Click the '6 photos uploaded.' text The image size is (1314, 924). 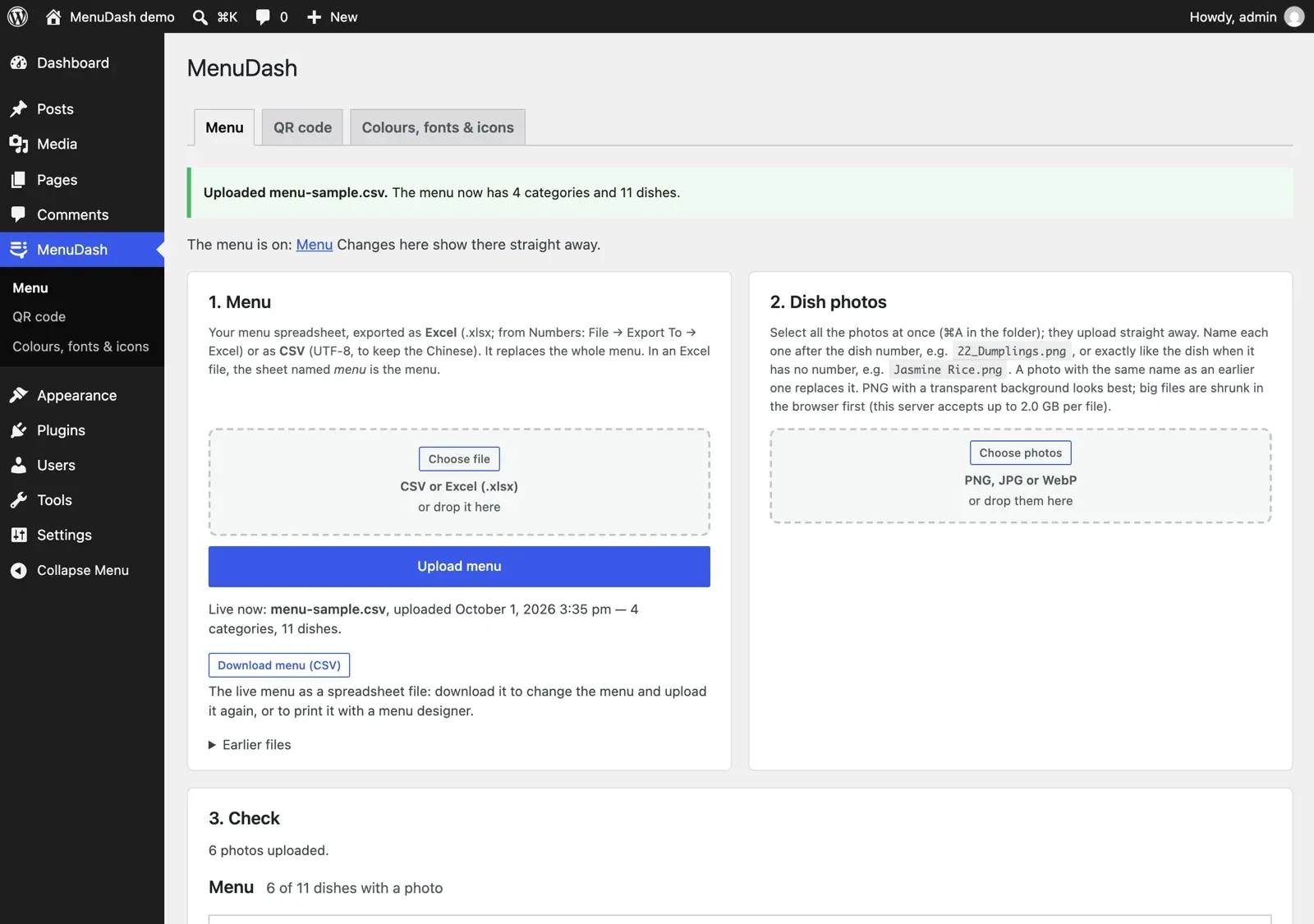(269, 851)
